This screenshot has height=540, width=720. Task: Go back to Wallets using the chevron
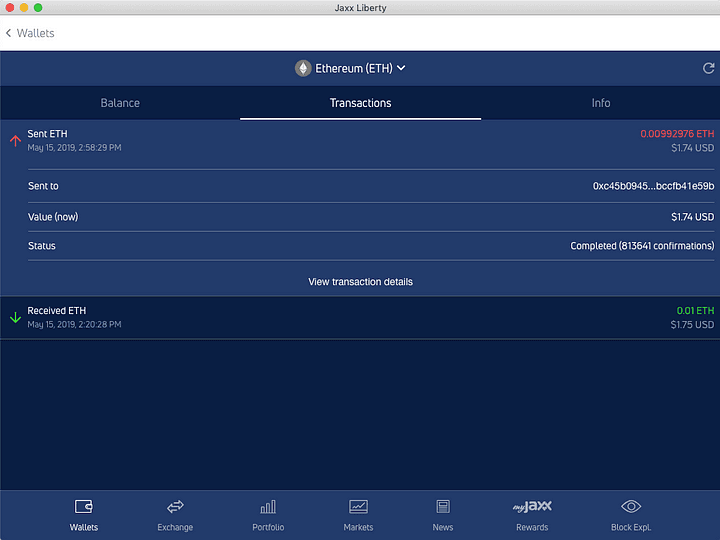[8, 33]
